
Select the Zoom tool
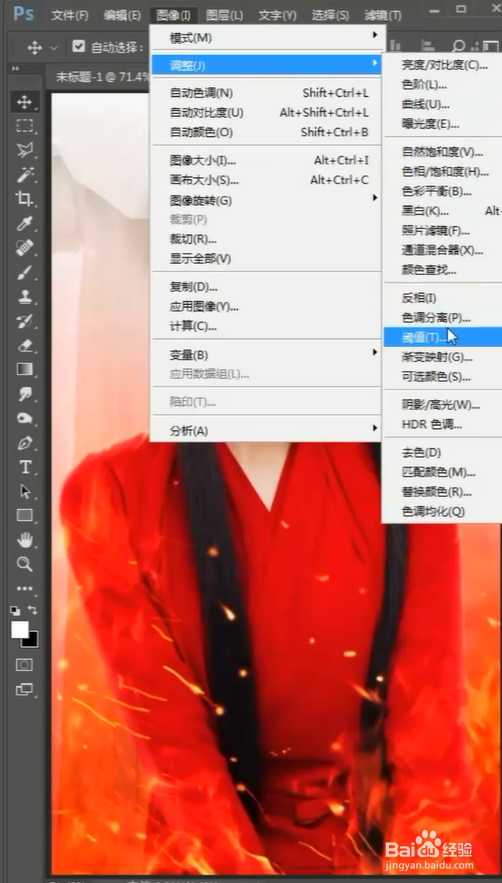(x=24, y=564)
